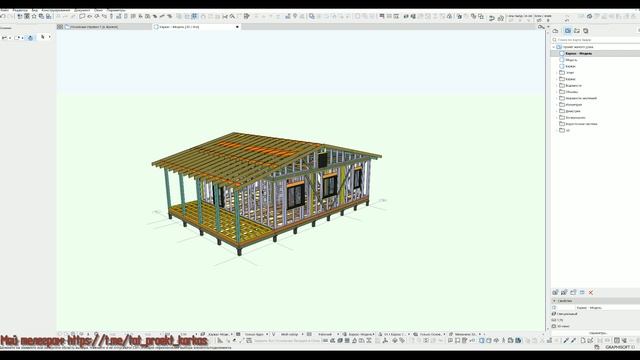Click the highlighted grid snap icon in top toolbar
This screenshot has width=640, height=360.
tap(195, 16)
